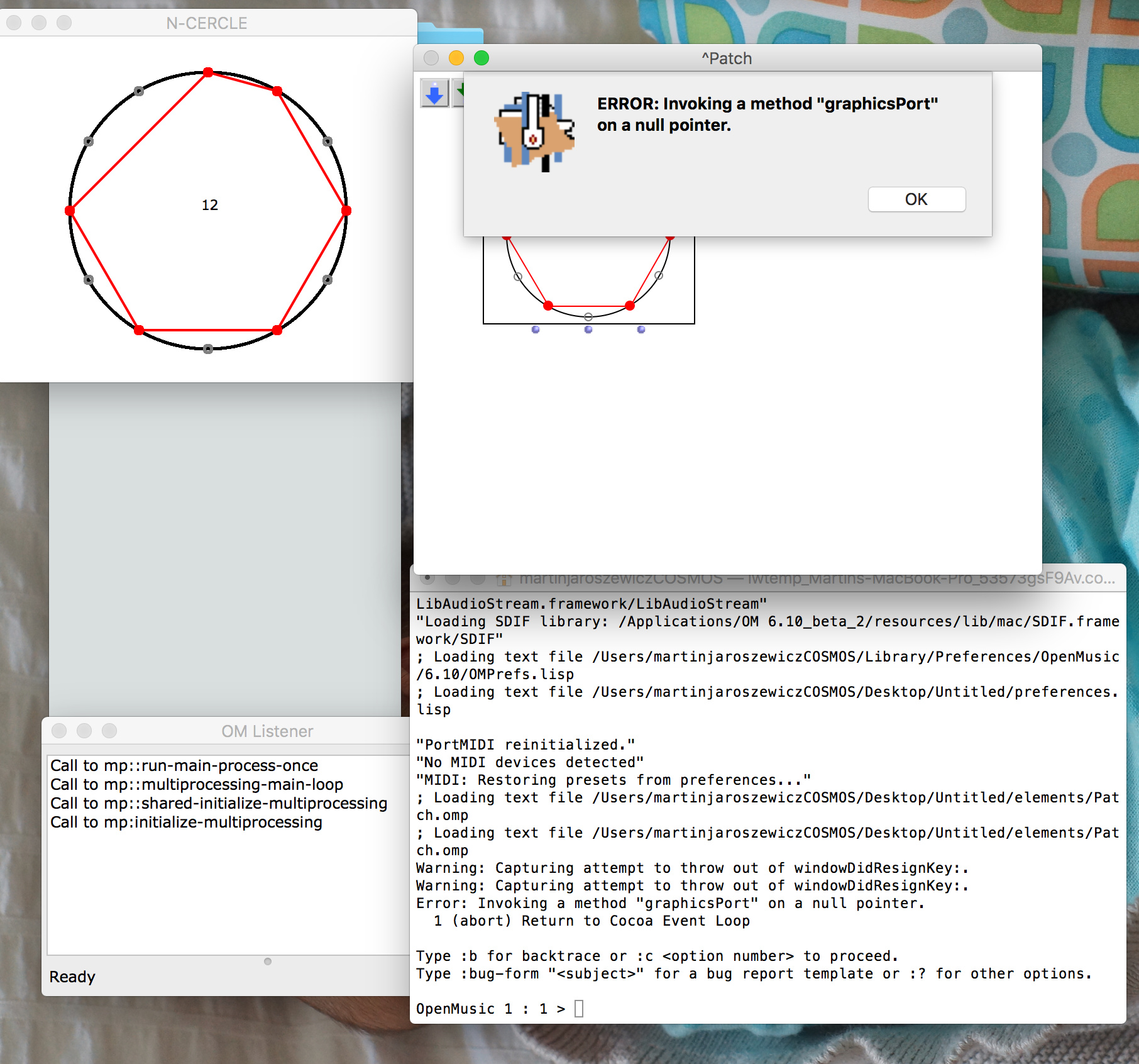This screenshot has height=1064, width=1139.
Task: Toggle the red point at nine o'clock in N-CERCLE
Action: pos(70,211)
